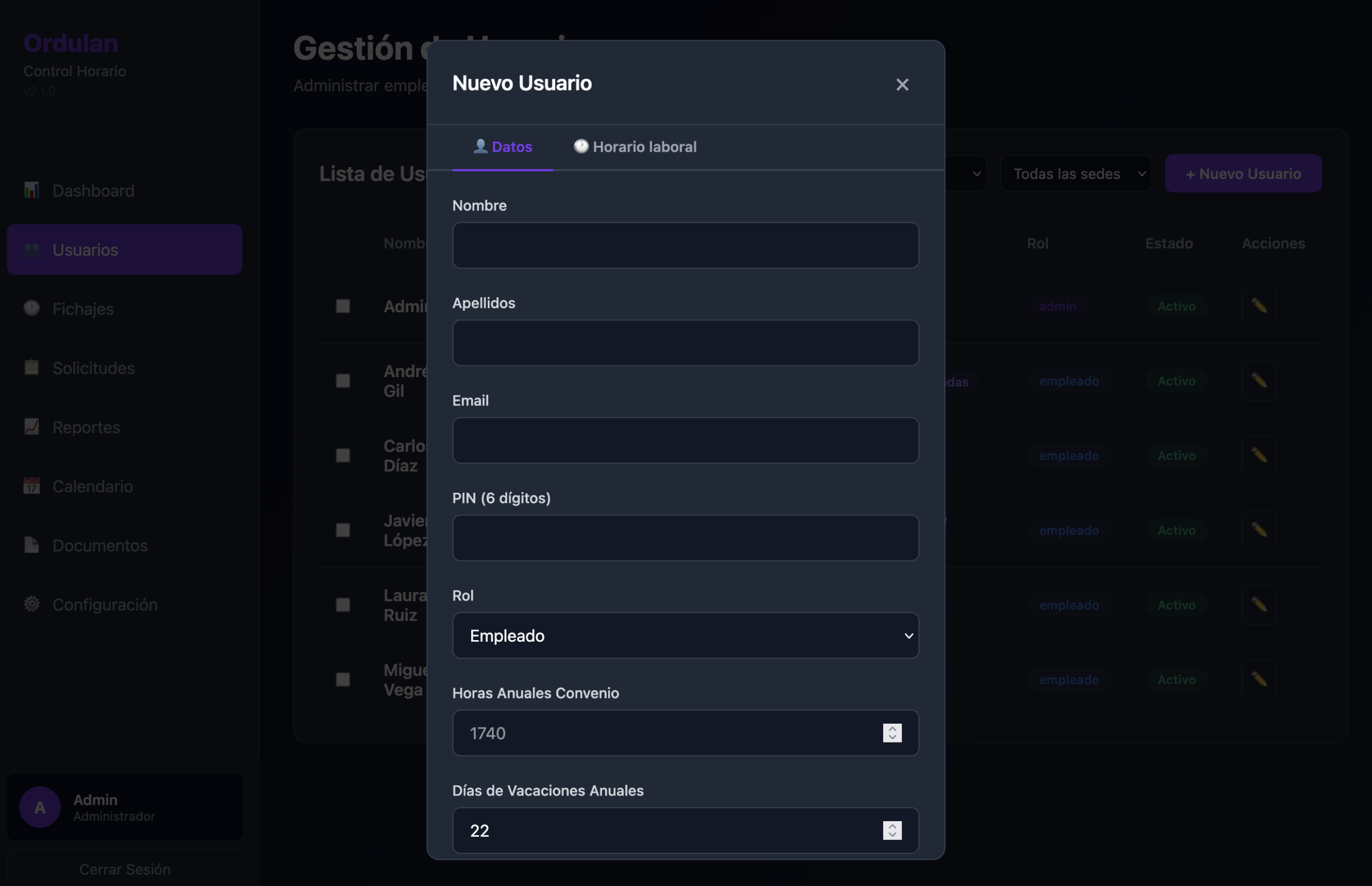Open the Dashboard sidebar icon
Screen dimensions: 1372x886
32,191
